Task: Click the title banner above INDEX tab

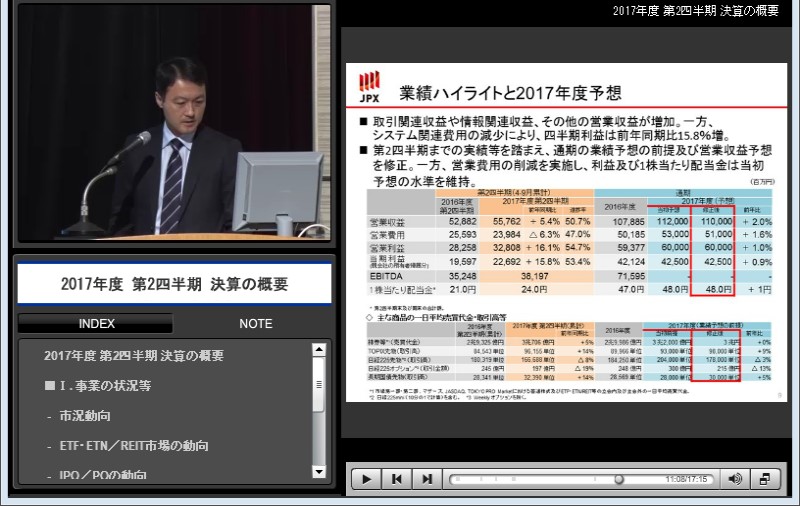Action: (x=174, y=284)
